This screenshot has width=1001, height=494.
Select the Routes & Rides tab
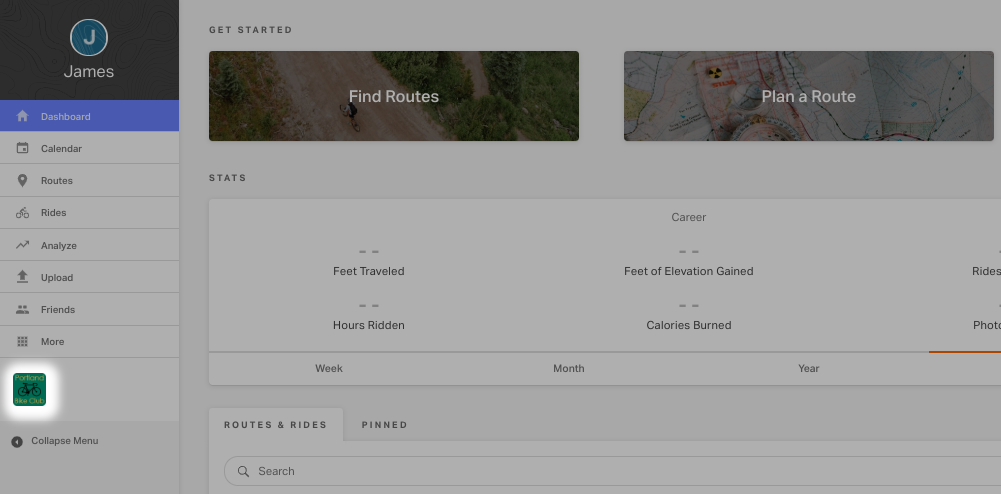[x=276, y=424]
